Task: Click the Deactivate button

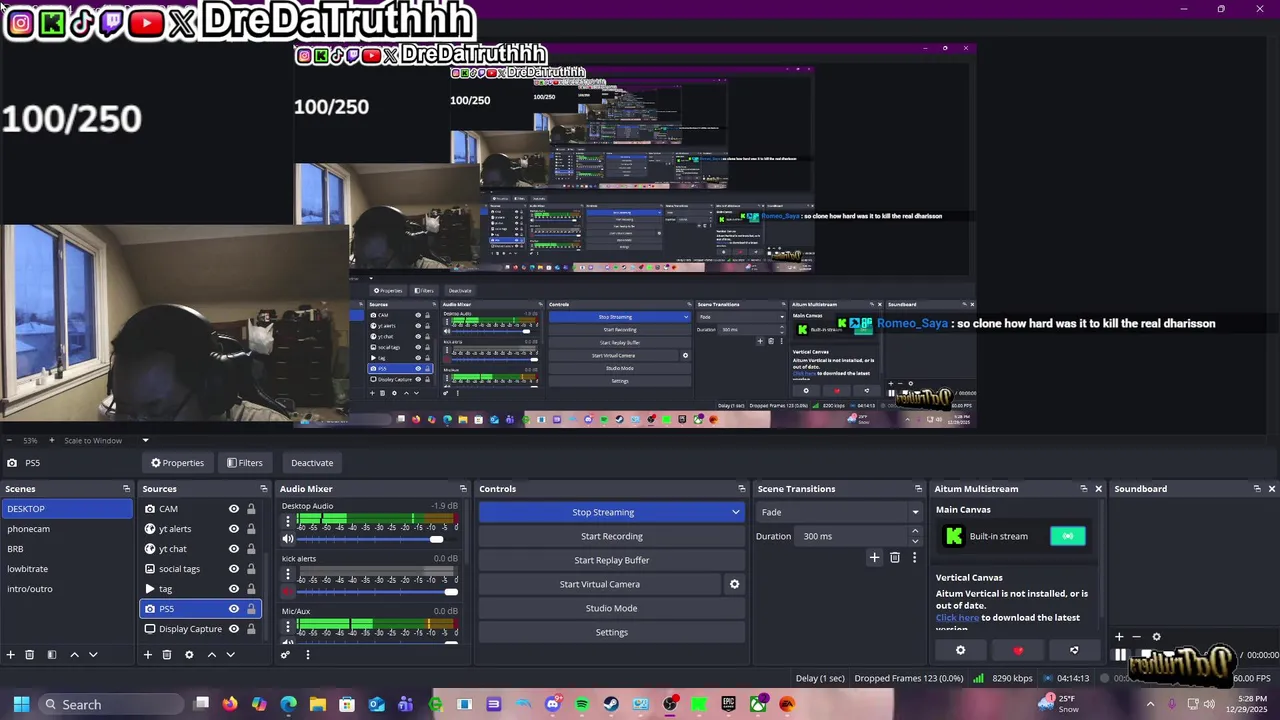Action: click(x=312, y=463)
